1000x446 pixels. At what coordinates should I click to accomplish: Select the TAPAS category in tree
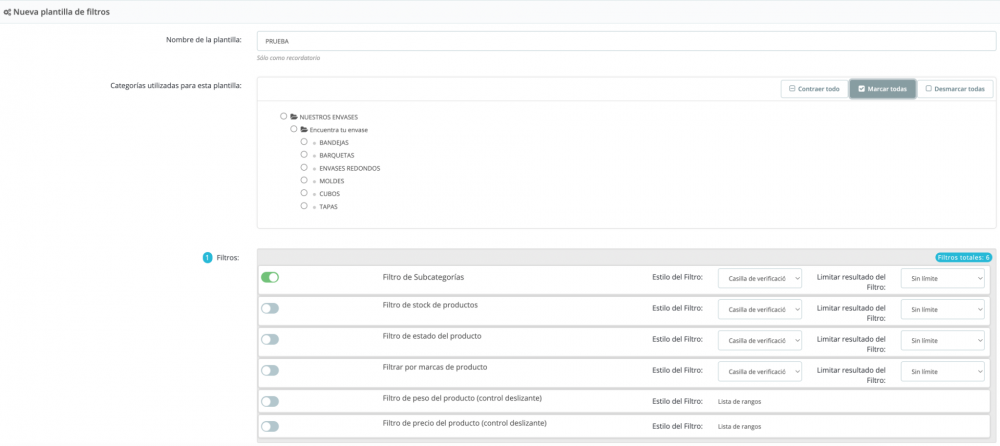click(x=304, y=205)
